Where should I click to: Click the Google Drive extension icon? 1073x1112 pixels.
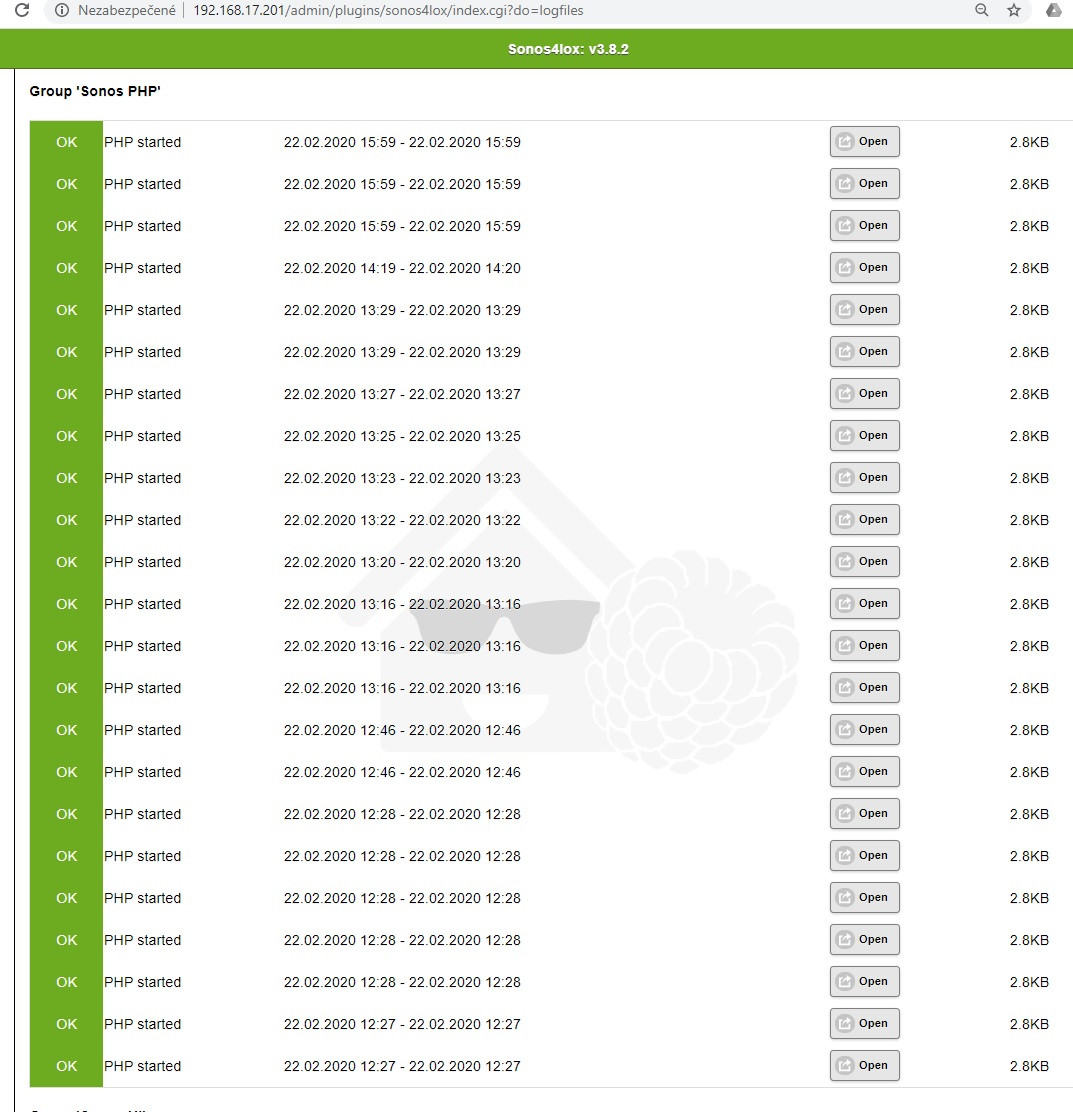(x=1053, y=10)
